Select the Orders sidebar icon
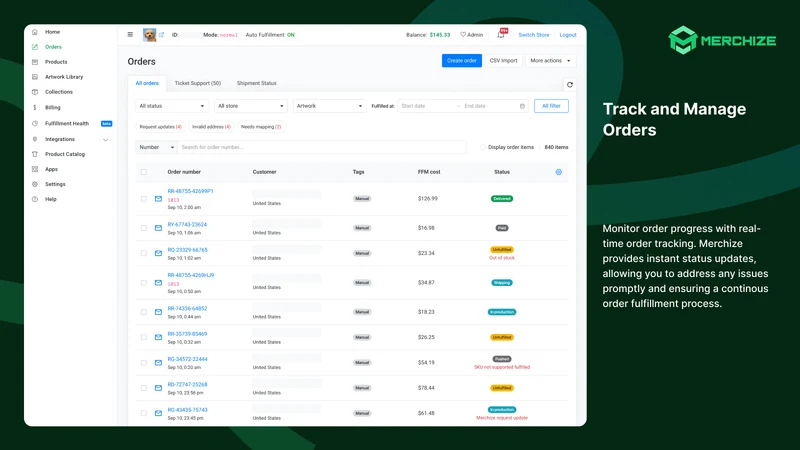 35,47
